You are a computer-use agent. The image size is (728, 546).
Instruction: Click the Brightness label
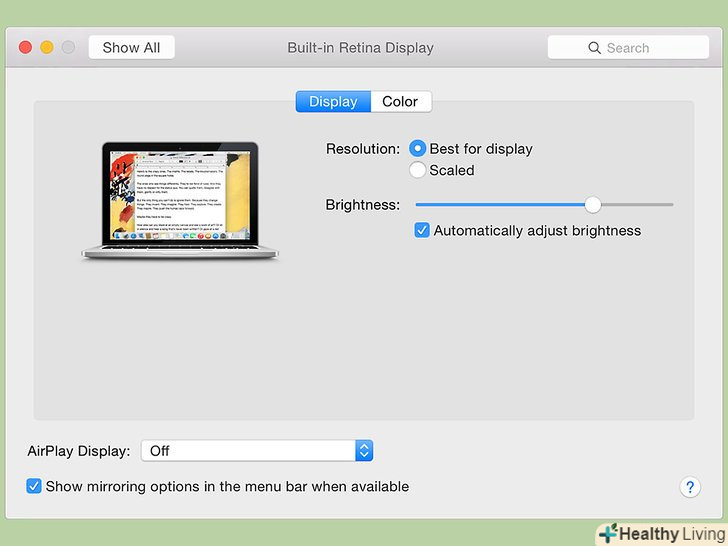pos(363,205)
